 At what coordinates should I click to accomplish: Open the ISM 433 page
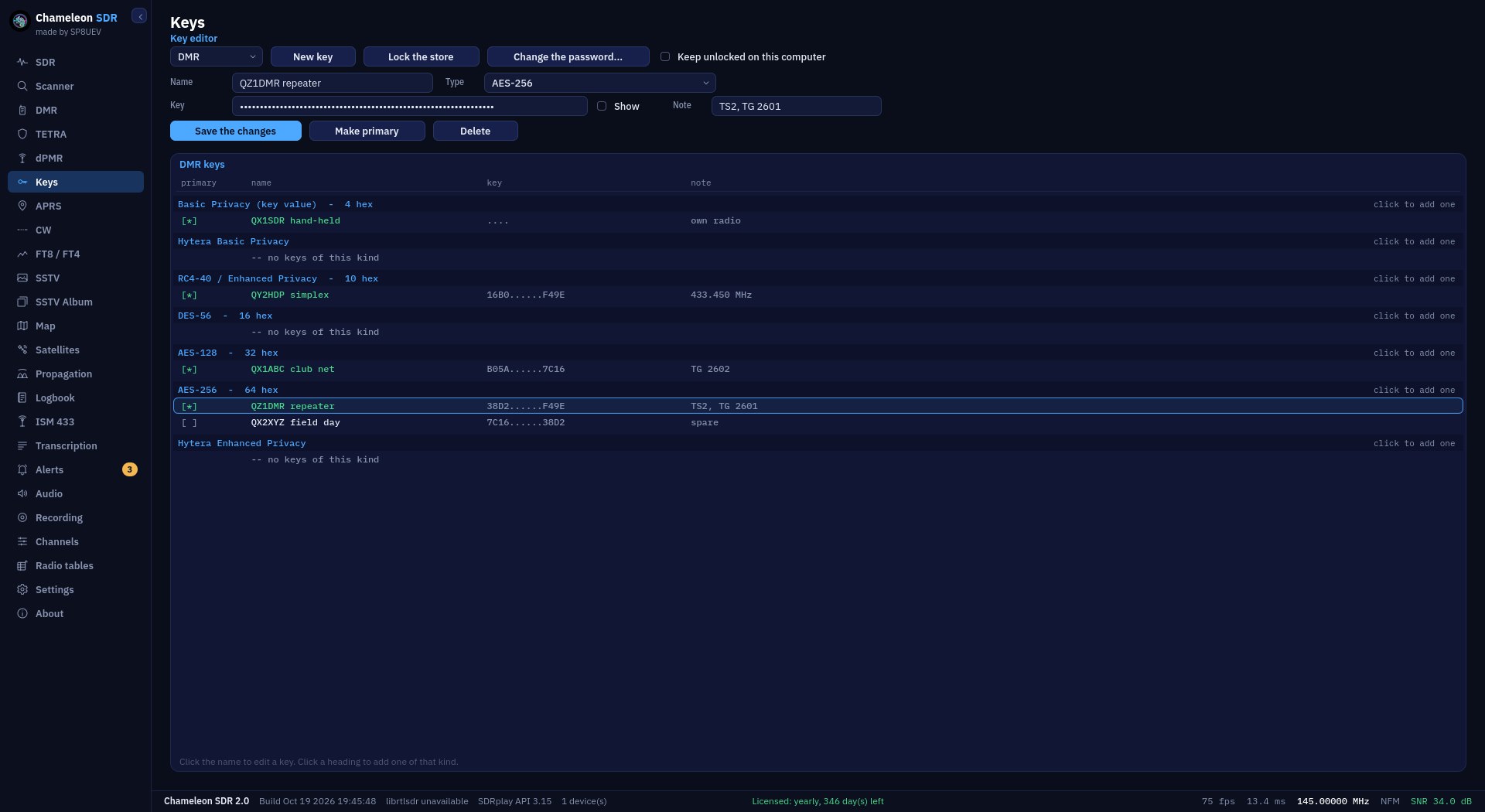[76, 421]
